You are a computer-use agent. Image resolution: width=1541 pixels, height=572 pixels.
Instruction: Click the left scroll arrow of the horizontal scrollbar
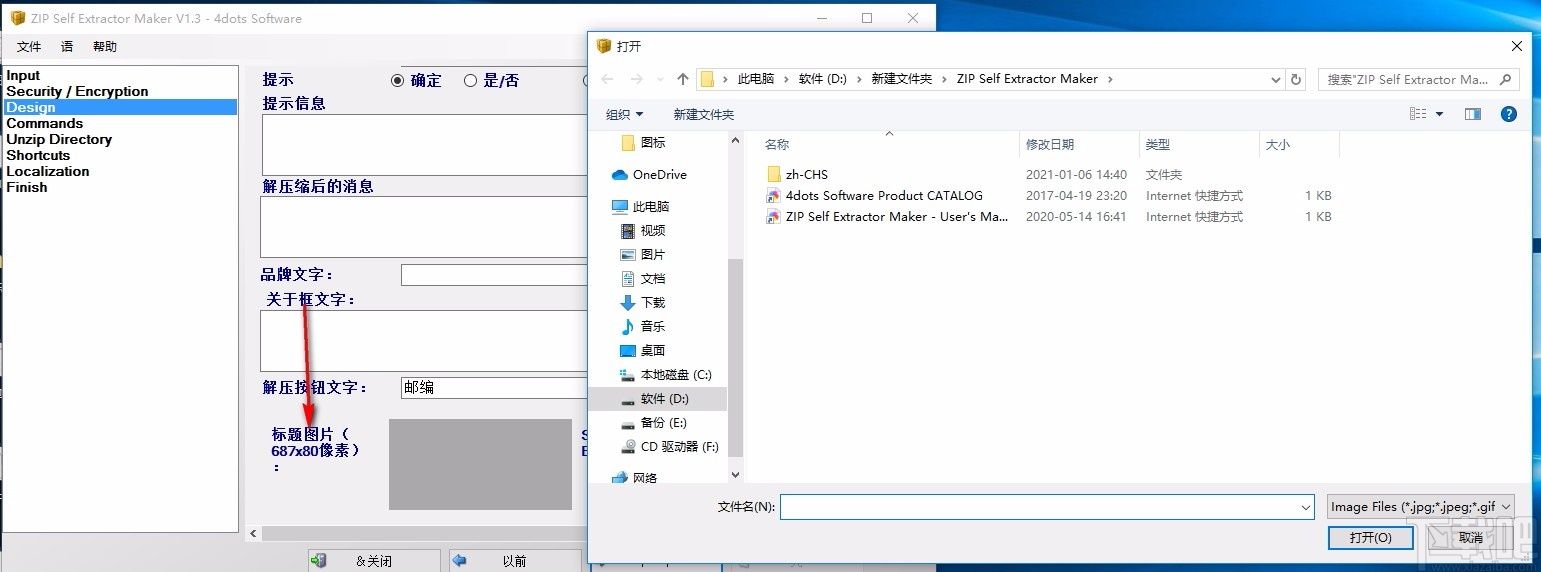(254, 534)
